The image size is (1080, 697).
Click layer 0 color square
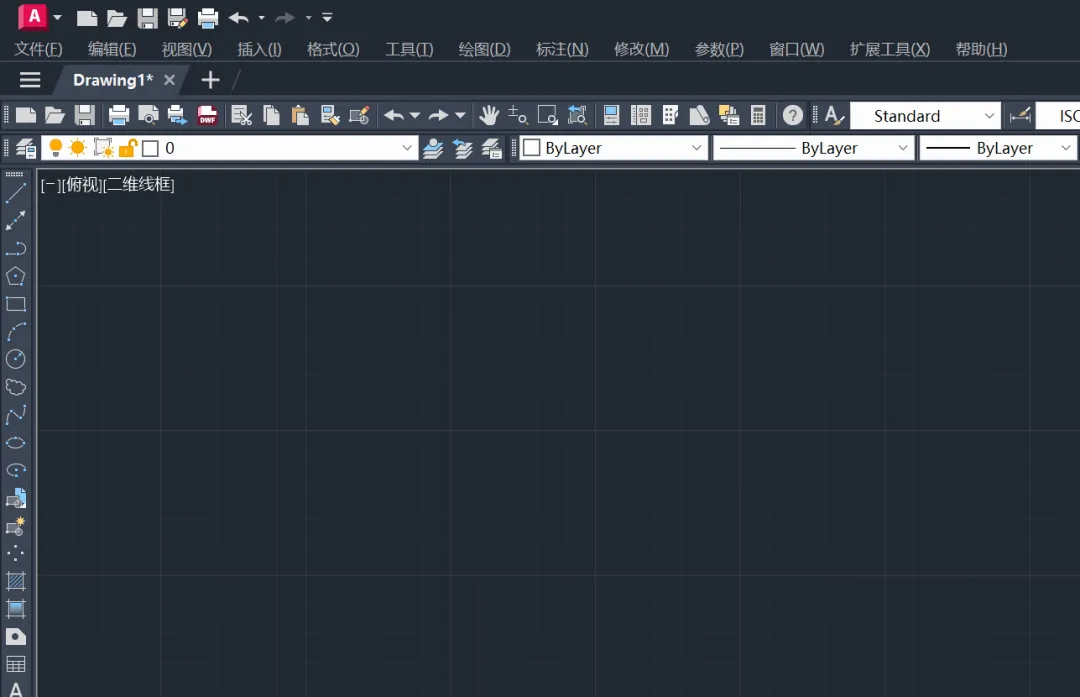pos(150,148)
